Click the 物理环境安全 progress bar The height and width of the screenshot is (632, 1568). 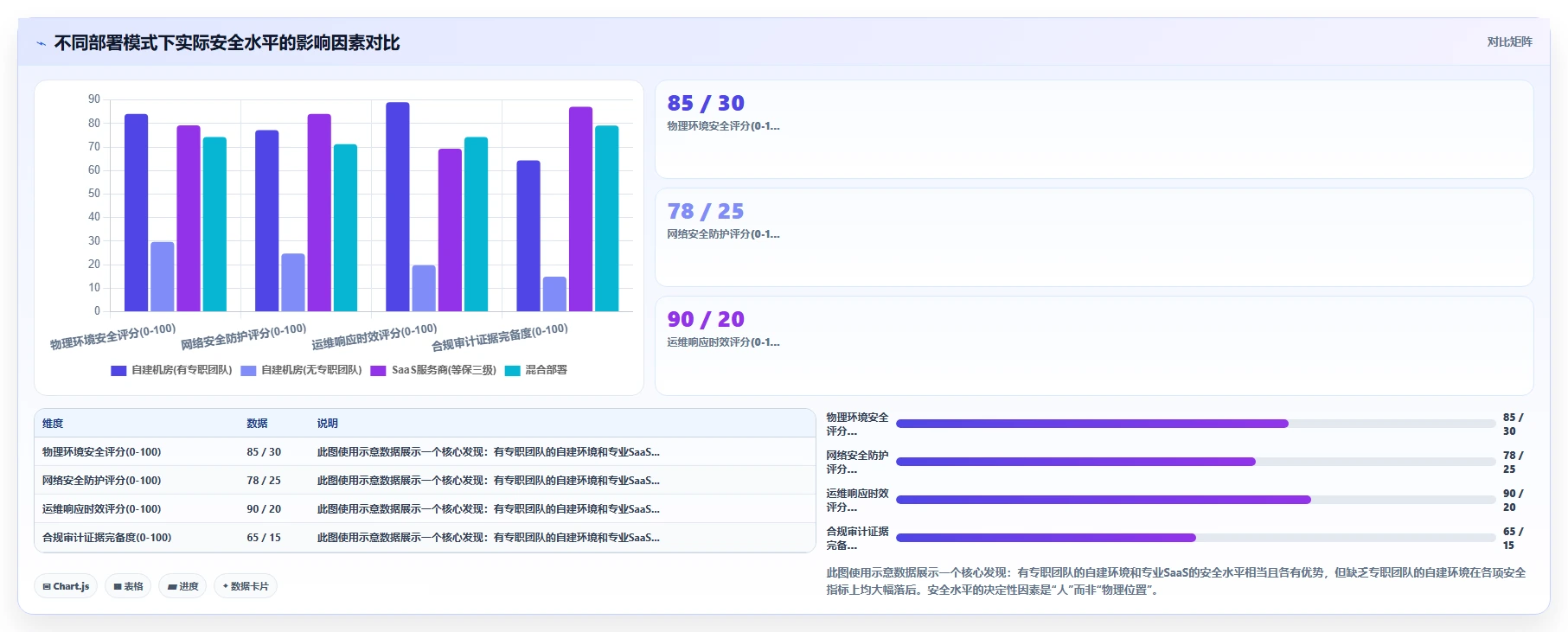tap(1195, 424)
